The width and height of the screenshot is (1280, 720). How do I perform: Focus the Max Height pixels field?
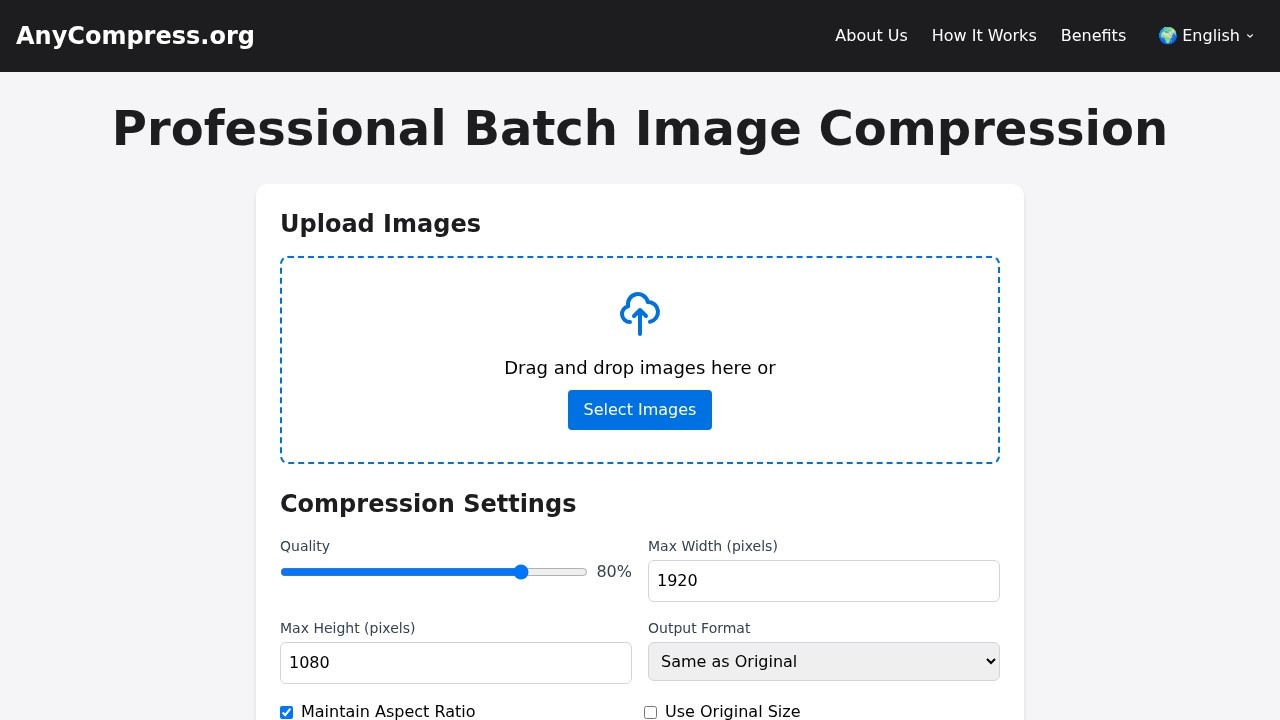coord(455,663)
